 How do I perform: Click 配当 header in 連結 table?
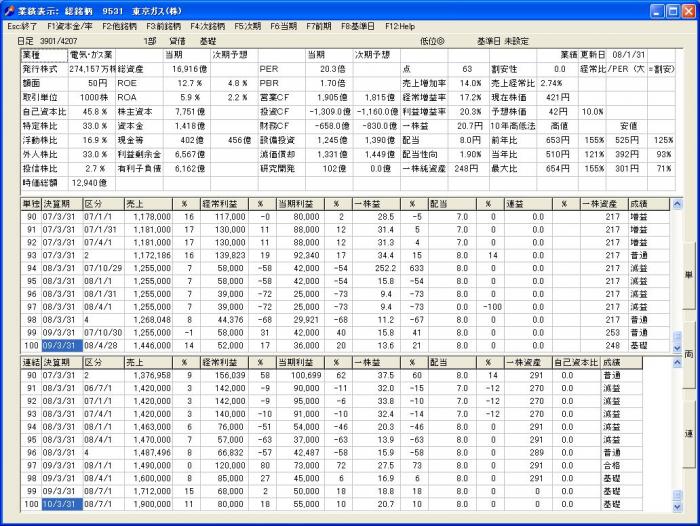[452, 363]
